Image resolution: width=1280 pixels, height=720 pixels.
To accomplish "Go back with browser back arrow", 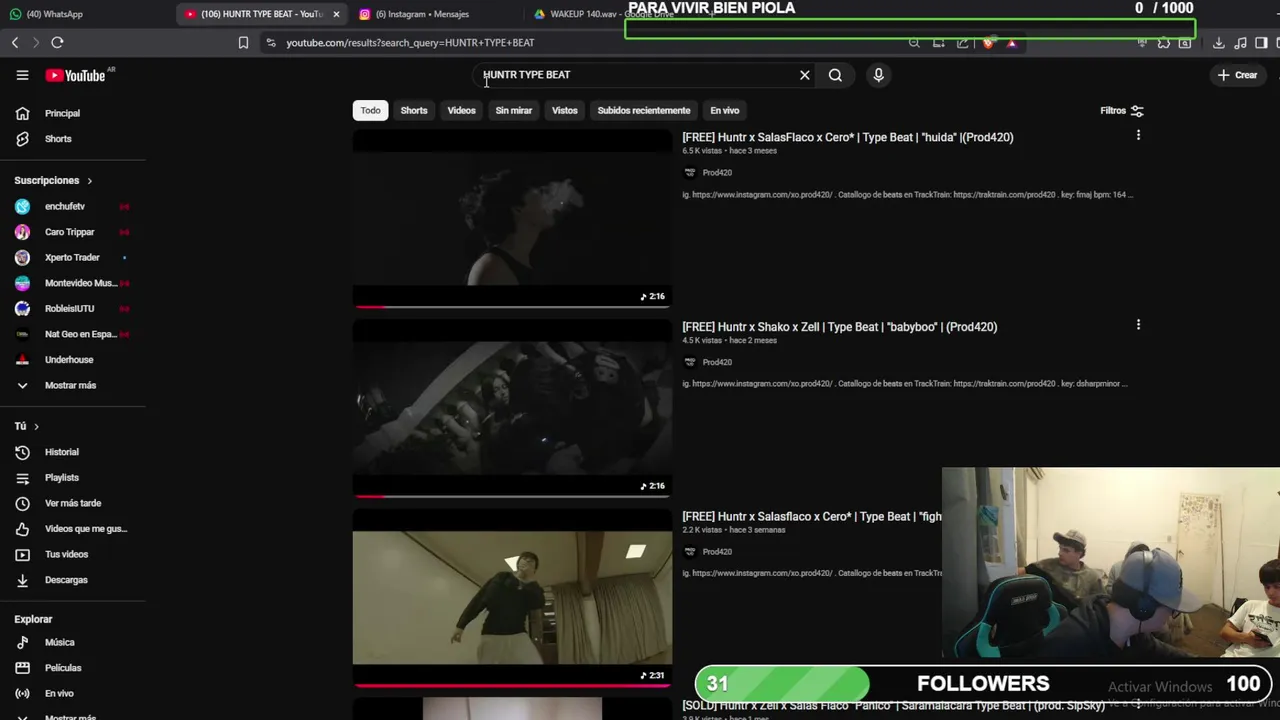I will click(x=15, y=42).
